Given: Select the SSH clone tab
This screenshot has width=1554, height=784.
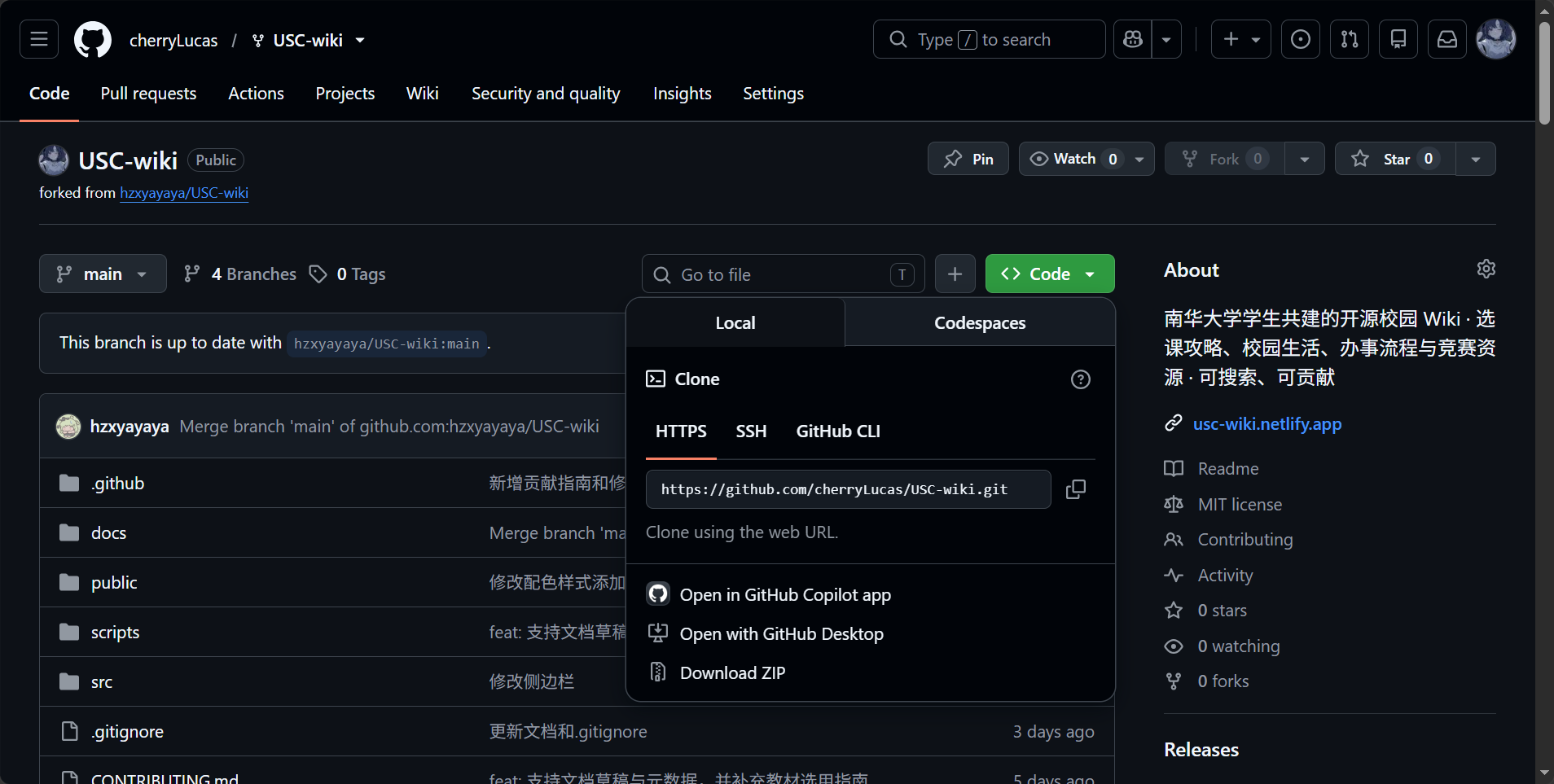Looking at the screenshot, I should [x=751, y=431].
